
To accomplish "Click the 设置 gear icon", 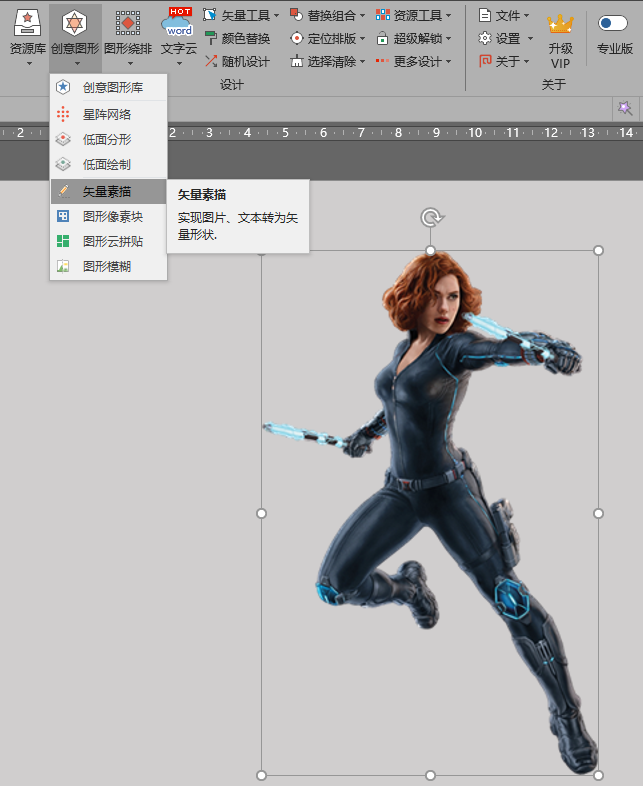I will (485, 38).
